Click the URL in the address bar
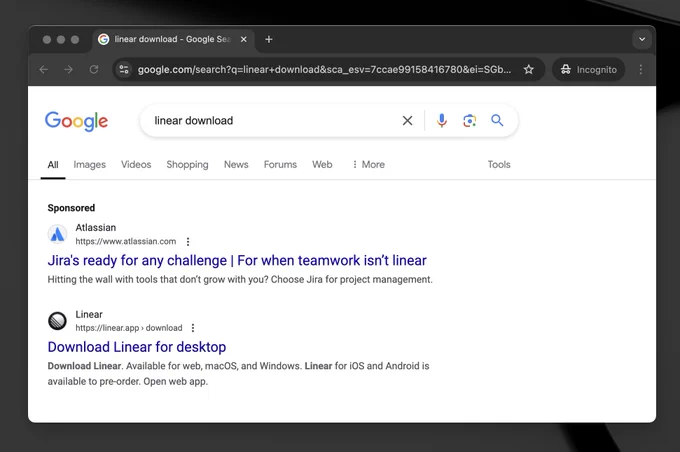 (x=324, y=69)
